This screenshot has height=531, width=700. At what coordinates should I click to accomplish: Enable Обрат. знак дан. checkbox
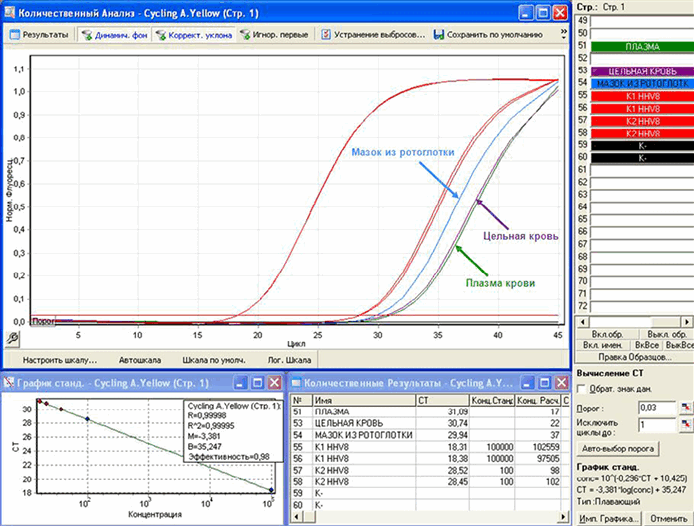(582, 388)
